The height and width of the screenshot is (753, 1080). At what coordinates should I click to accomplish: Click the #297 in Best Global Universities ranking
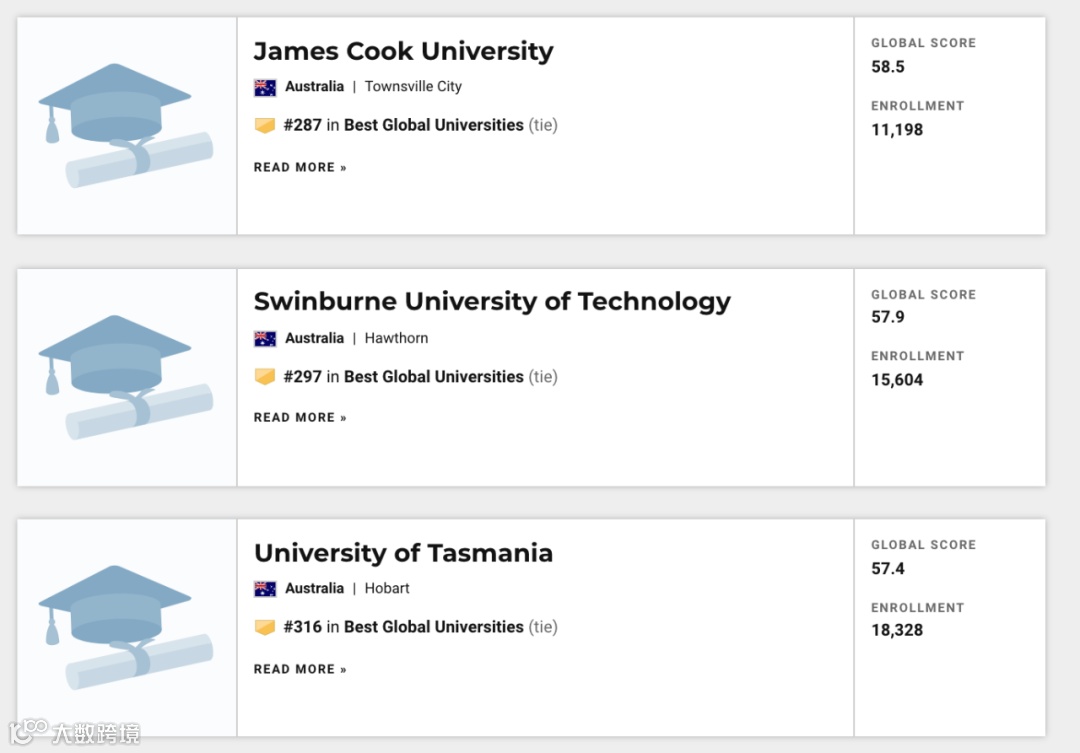[404, 377]
